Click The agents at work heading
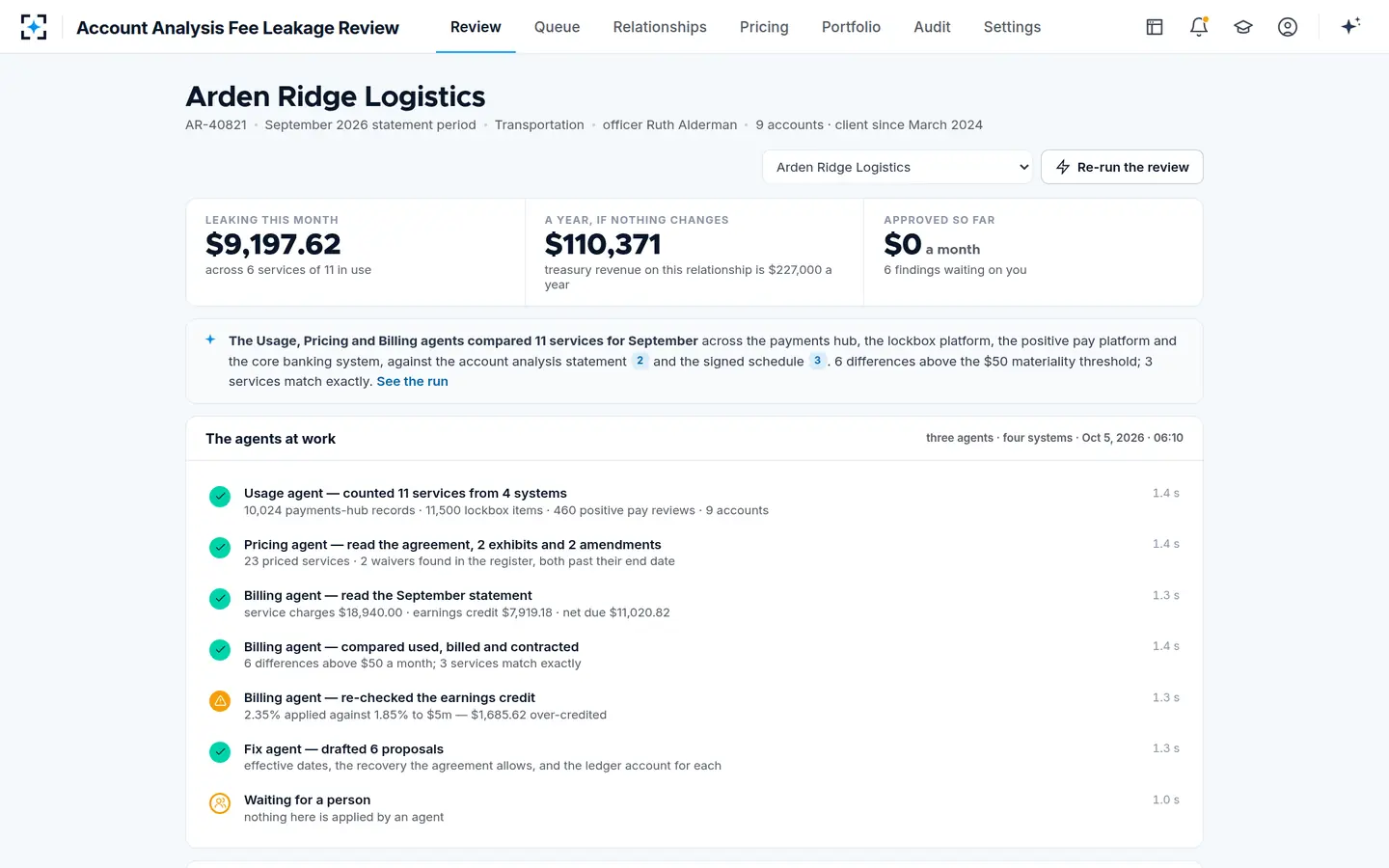The width and height of the screenshot is (1389, 868). coord(270,439)
